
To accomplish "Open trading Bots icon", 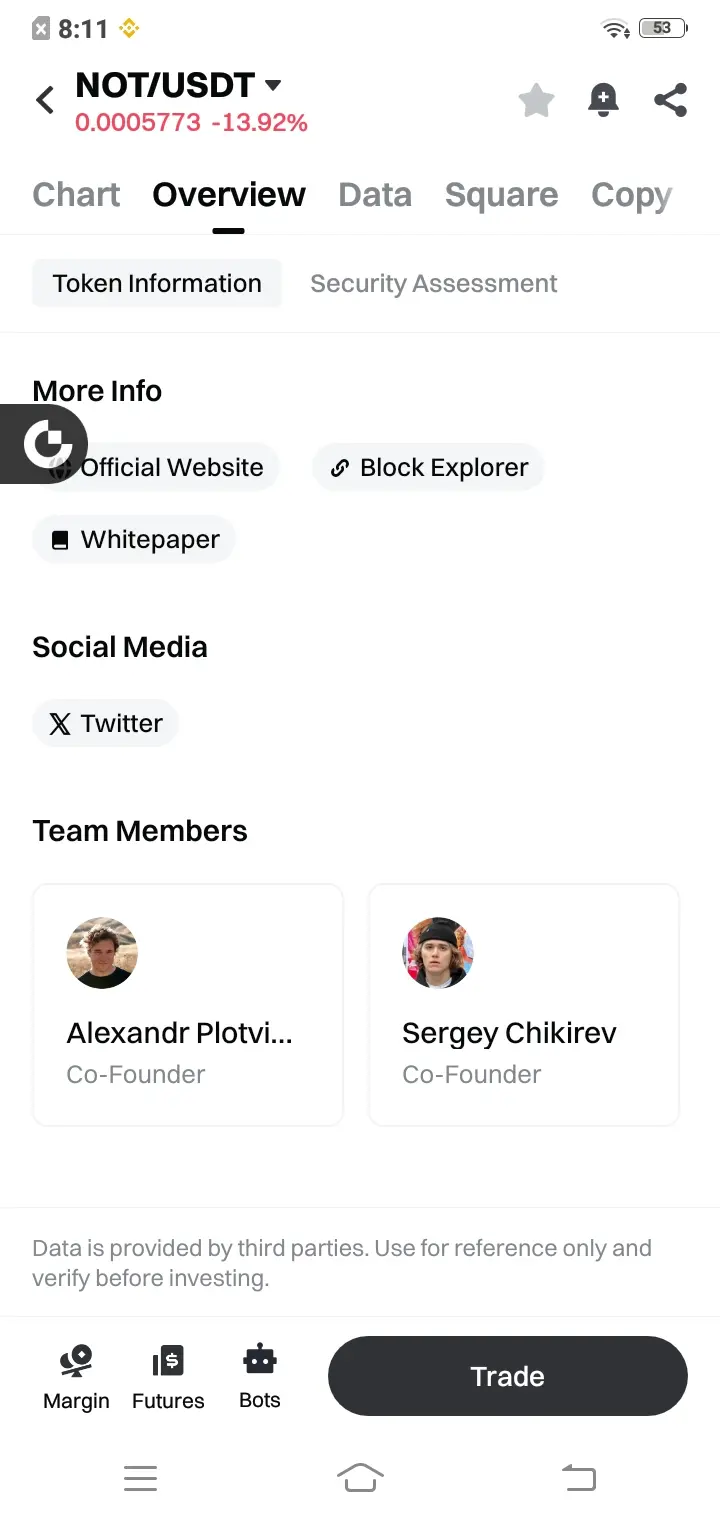I will click(x=260, y=1376).
